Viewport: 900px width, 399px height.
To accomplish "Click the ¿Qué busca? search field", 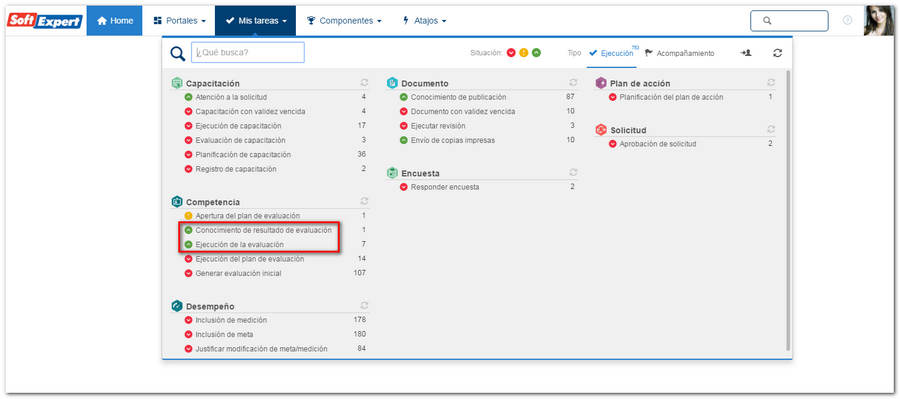I will pyautogui.click(x=247, y=52).
